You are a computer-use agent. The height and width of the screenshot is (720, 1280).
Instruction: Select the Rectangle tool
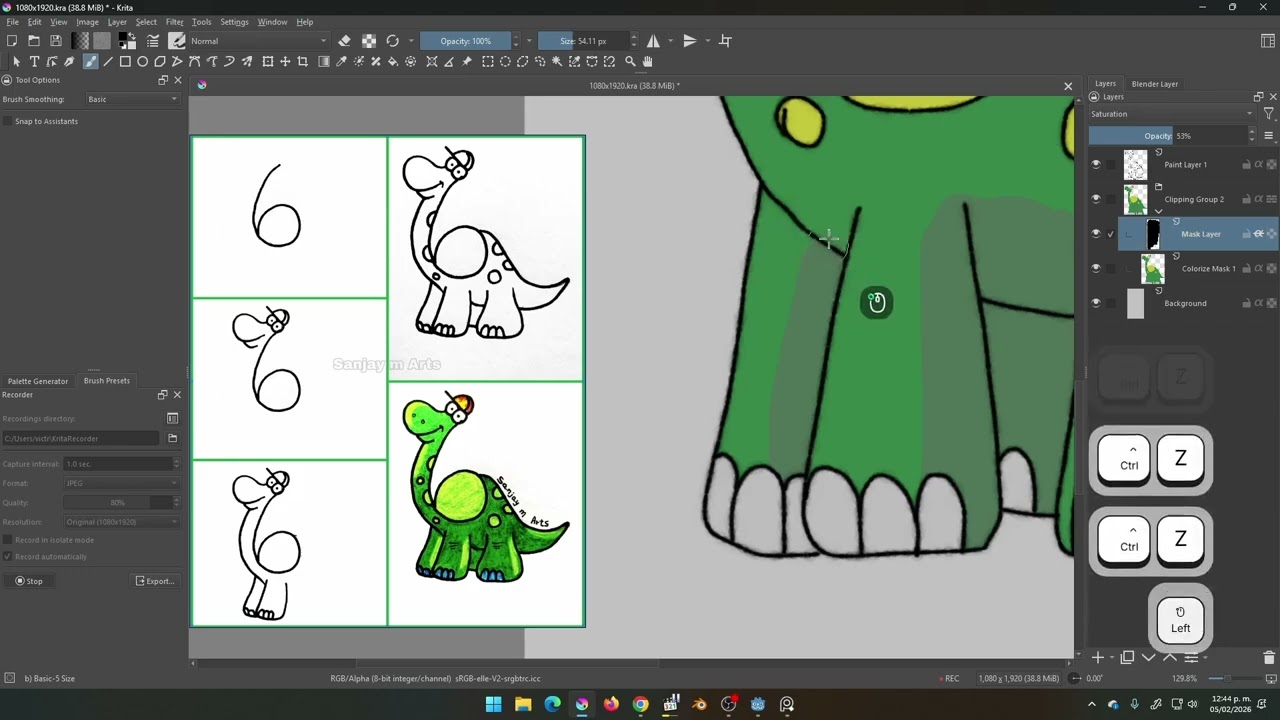(x=125, y=62)
